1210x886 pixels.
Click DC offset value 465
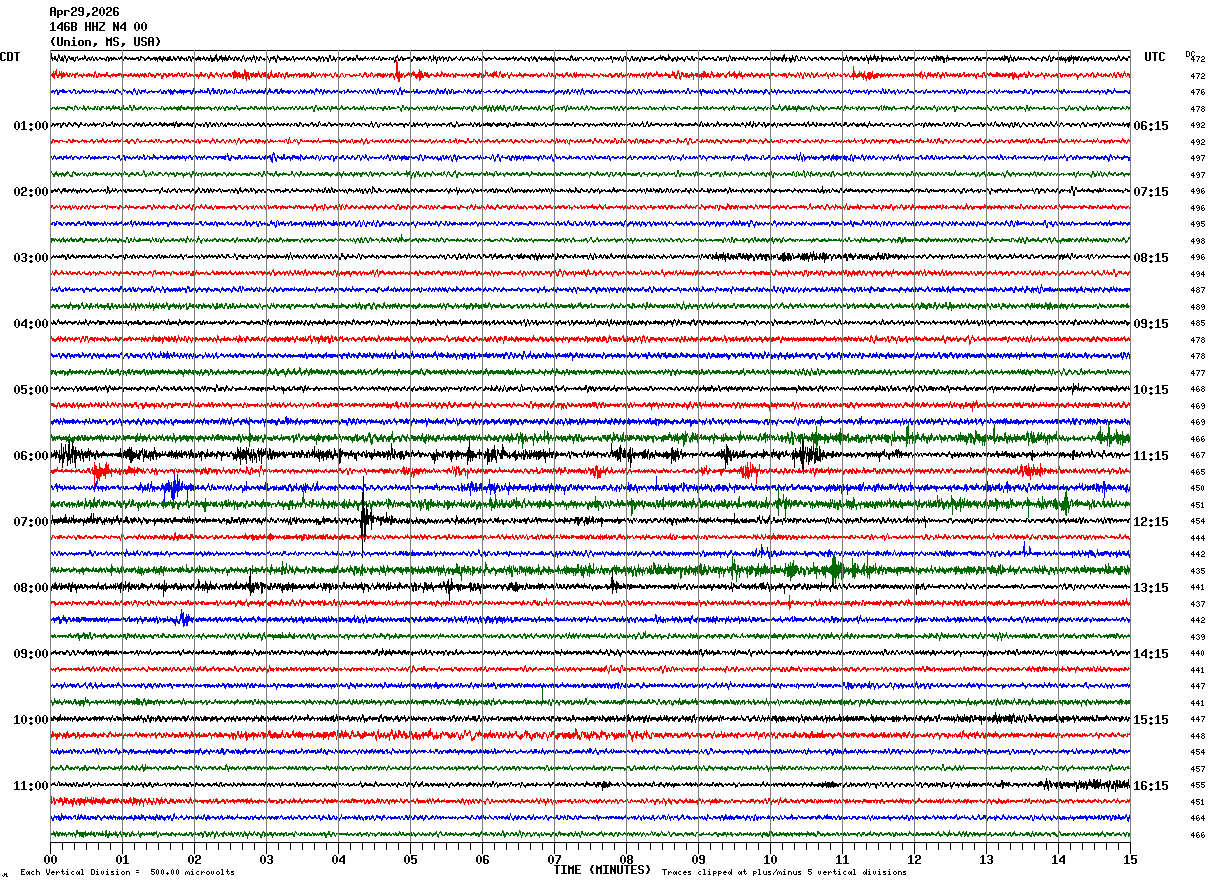click(1197, 472)
